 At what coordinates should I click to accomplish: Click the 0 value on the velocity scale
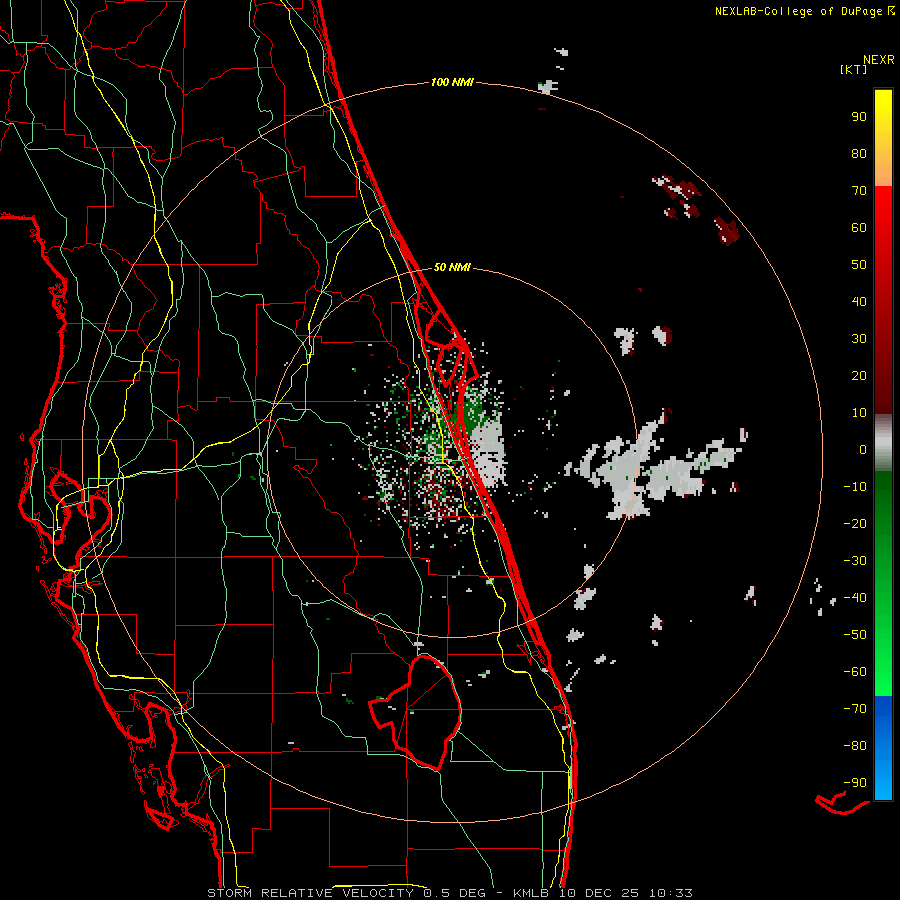(863, 449)
